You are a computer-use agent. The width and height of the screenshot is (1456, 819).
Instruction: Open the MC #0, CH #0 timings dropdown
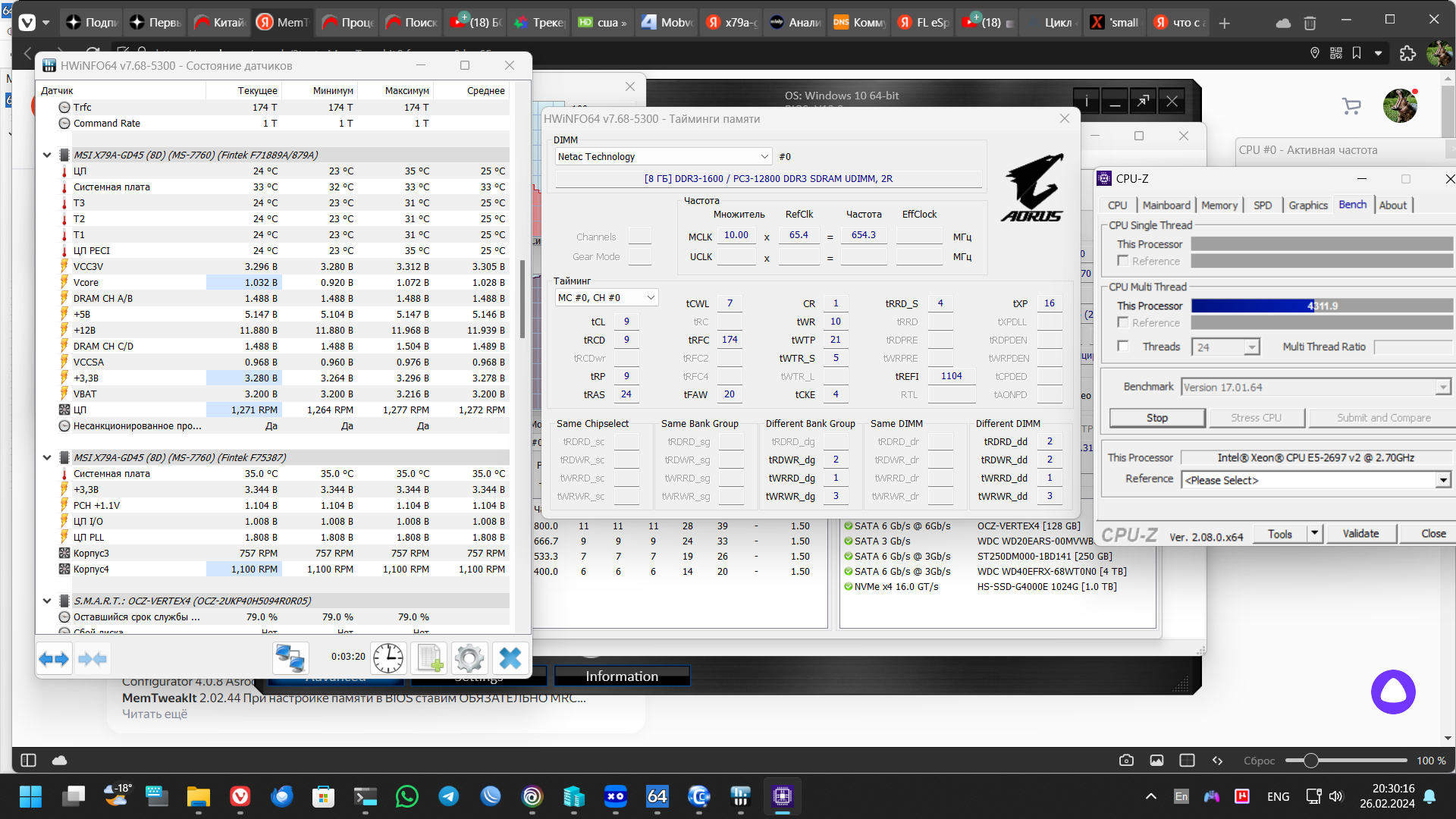[x=650, y=298]
